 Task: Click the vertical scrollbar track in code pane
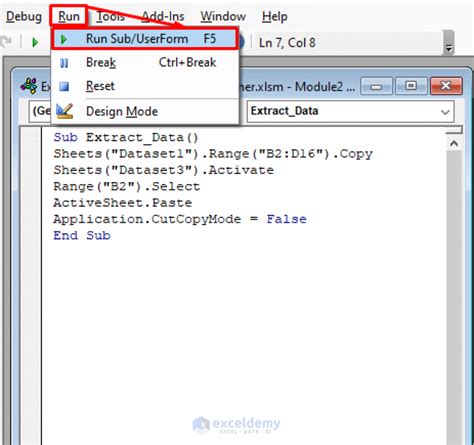[454, 298]
